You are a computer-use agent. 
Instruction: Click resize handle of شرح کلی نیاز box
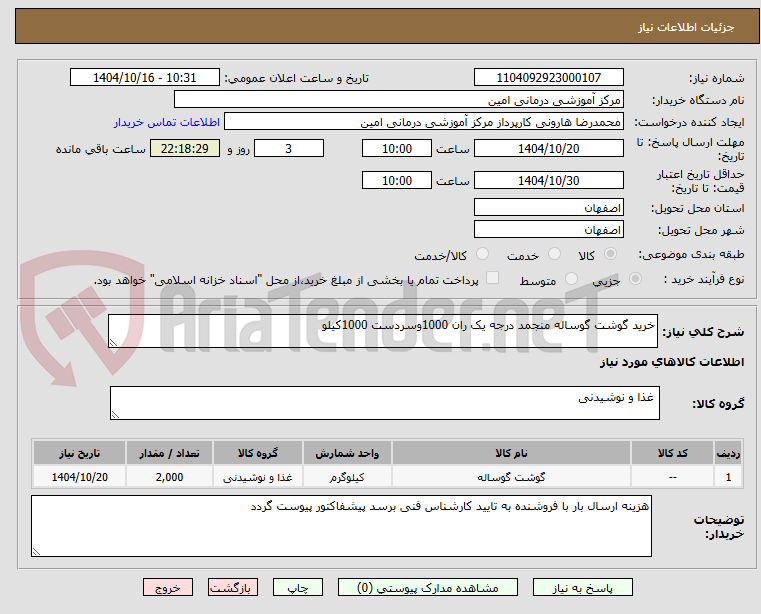click(113, 343)
